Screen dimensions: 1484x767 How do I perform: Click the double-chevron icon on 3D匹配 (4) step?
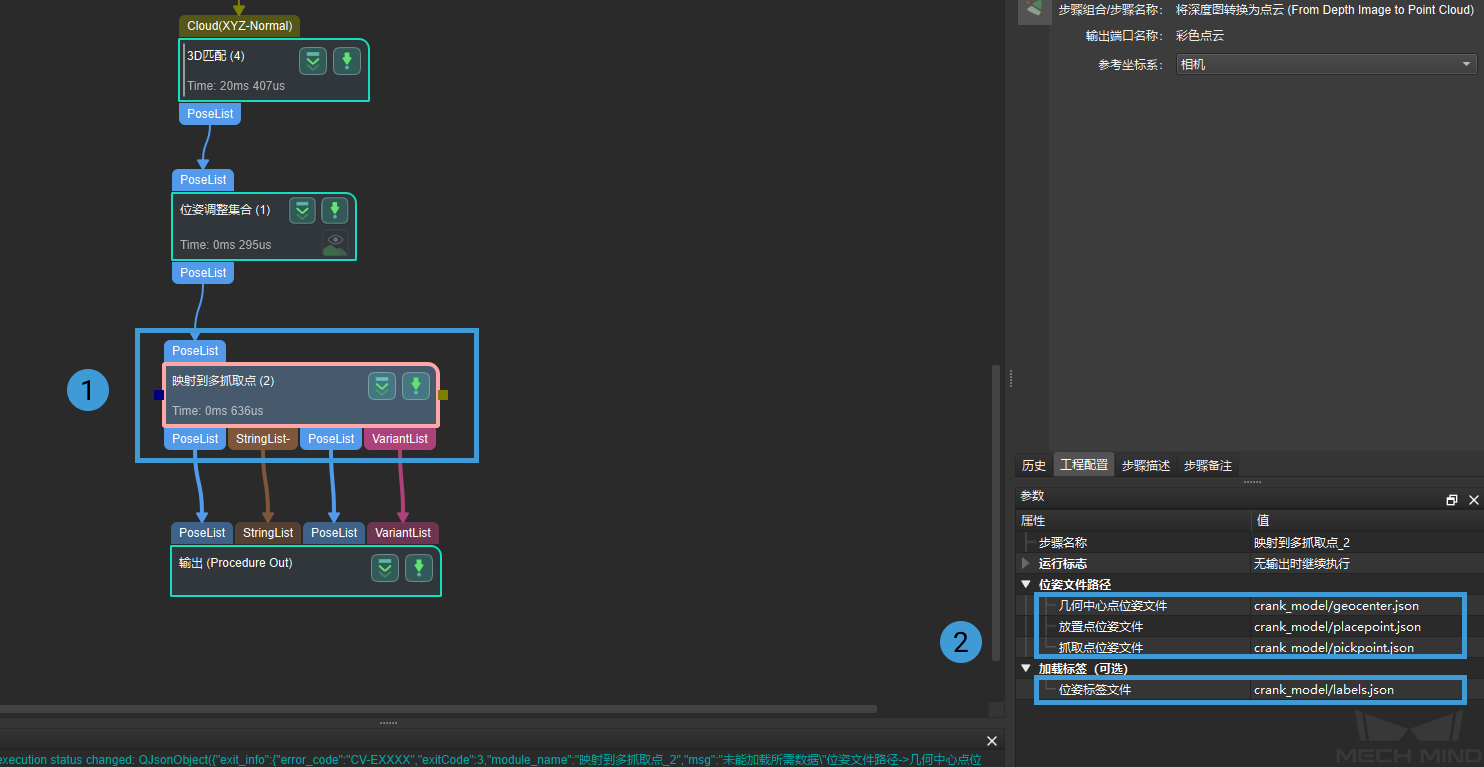313,61
